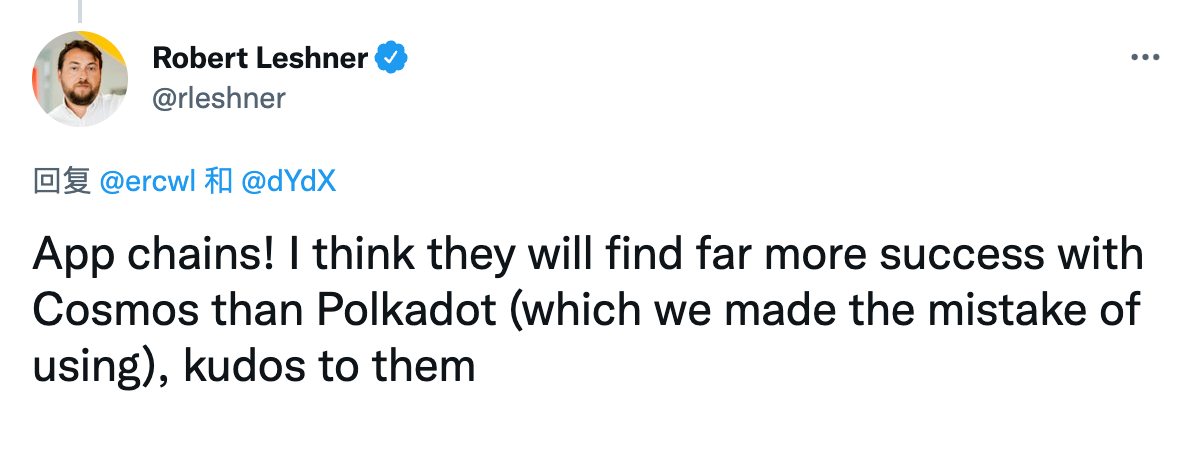
Task: Click the blue verified checkmark badge
Action: coord(392,58)
